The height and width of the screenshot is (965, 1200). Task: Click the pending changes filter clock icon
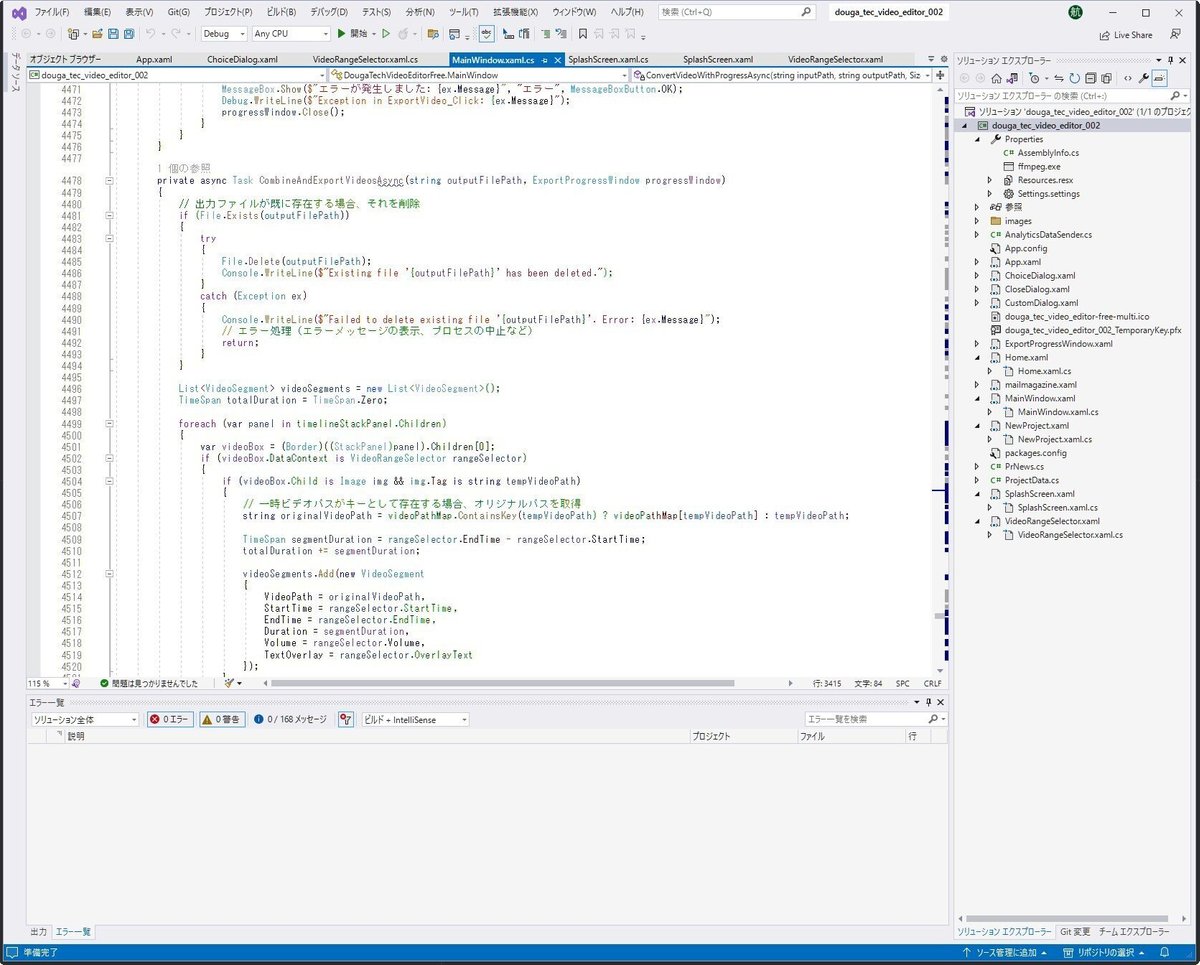[x=1035, y=78]
